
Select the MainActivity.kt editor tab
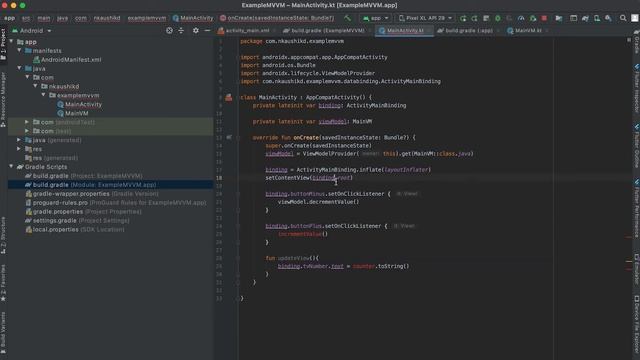pos(404,31)
